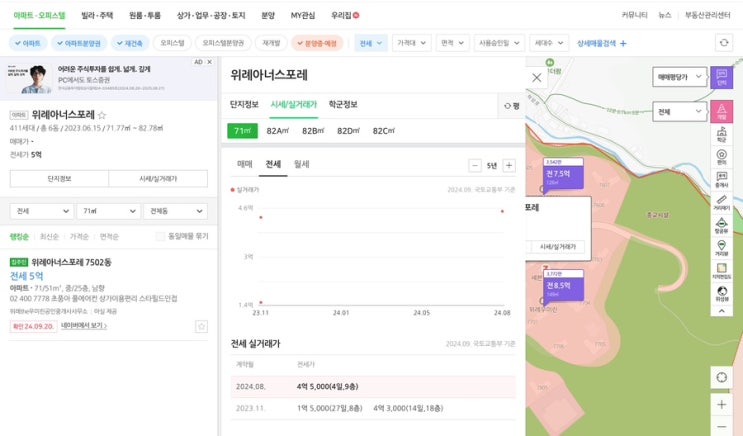Open the 네이버에서 보기 link

pos(84,326)
